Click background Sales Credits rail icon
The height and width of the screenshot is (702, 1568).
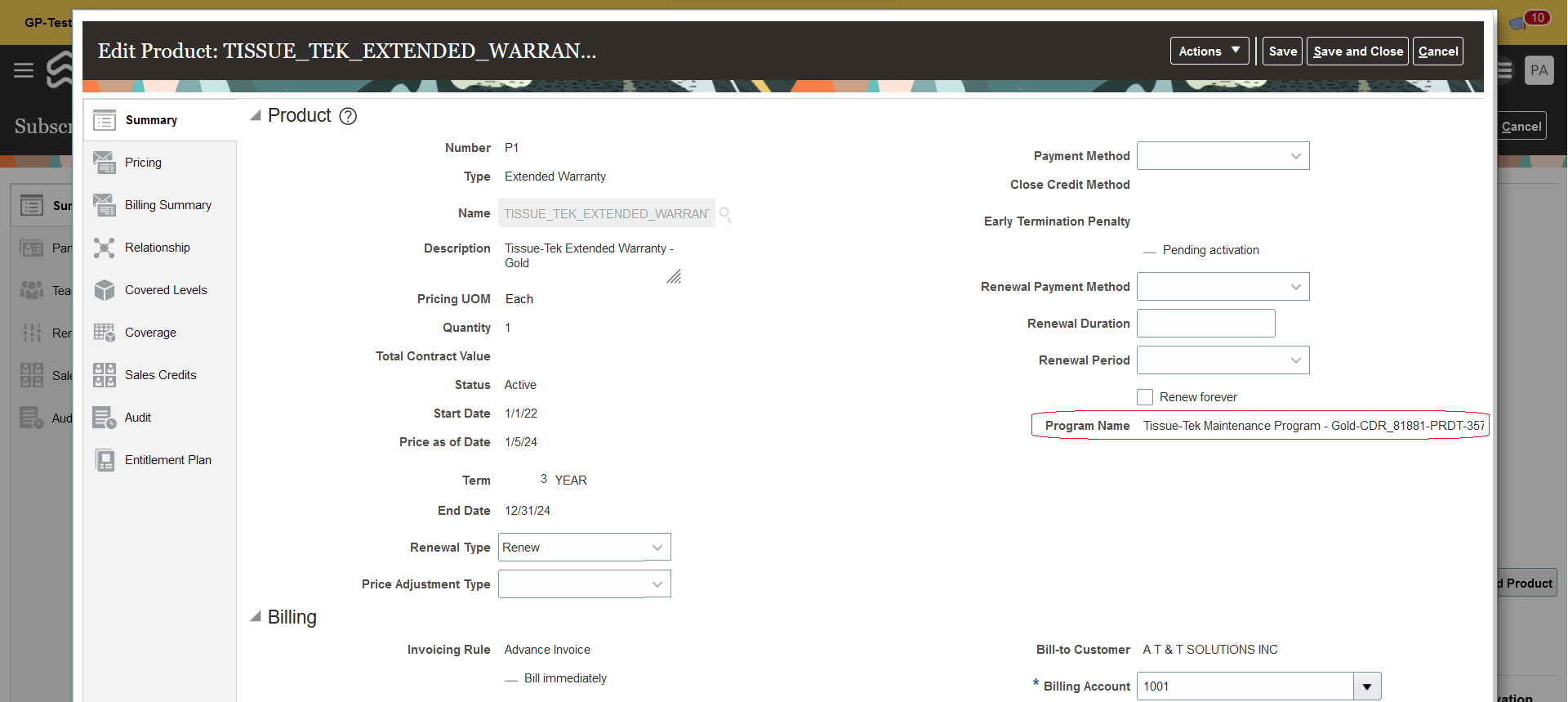[x=32, y=375]
